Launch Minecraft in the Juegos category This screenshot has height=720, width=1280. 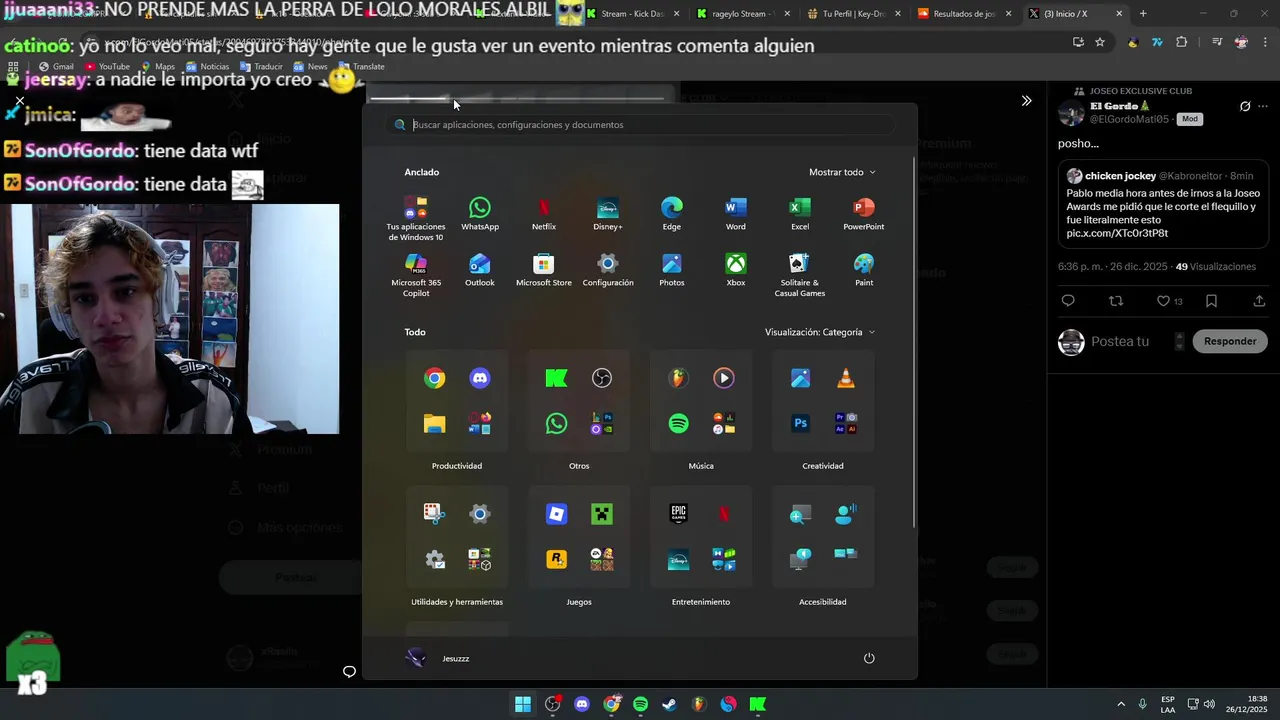tap(602, 514)
